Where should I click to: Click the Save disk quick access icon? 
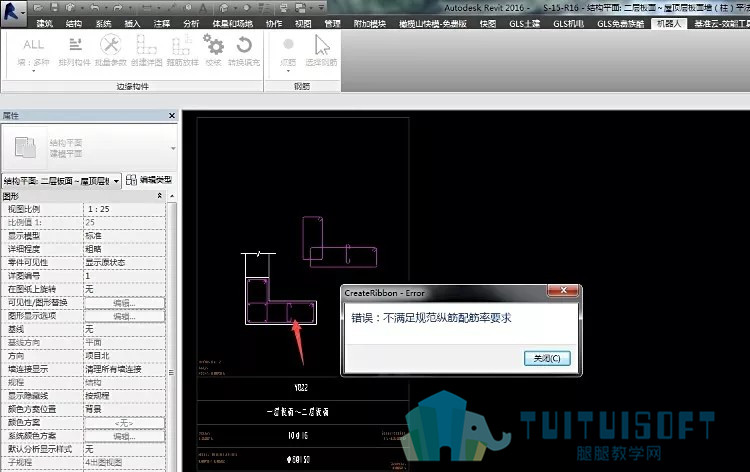(54, 8)
